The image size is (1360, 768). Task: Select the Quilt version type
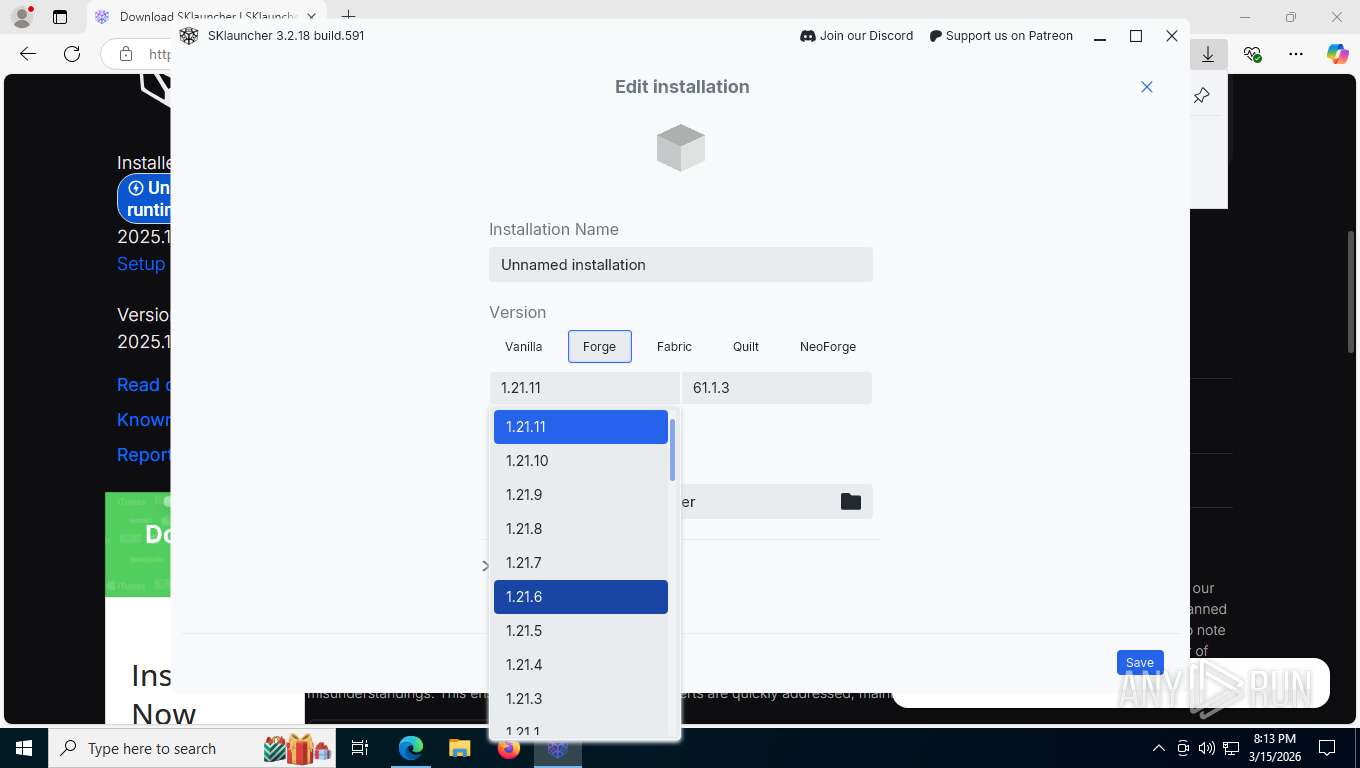(x=746, y=347)
